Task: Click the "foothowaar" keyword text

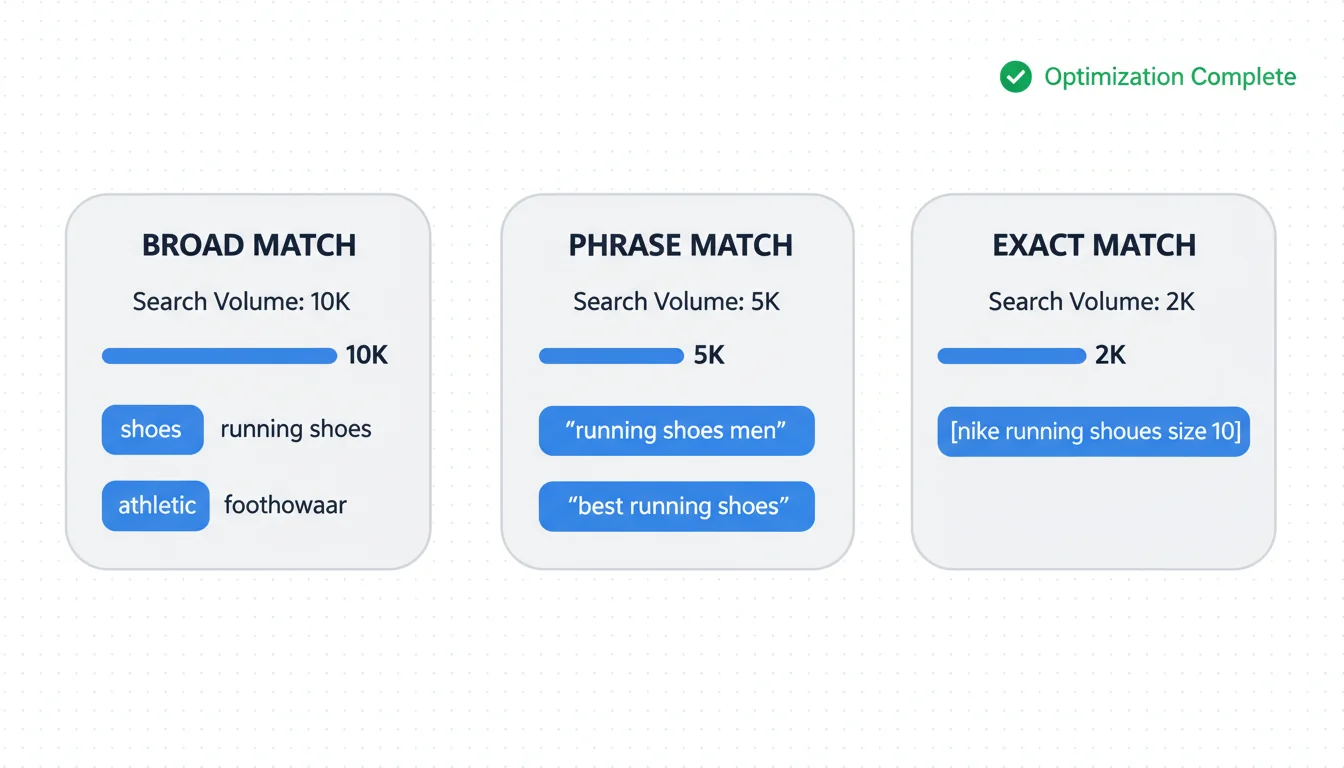Action: pyautogui.click(x=285, y=506)
